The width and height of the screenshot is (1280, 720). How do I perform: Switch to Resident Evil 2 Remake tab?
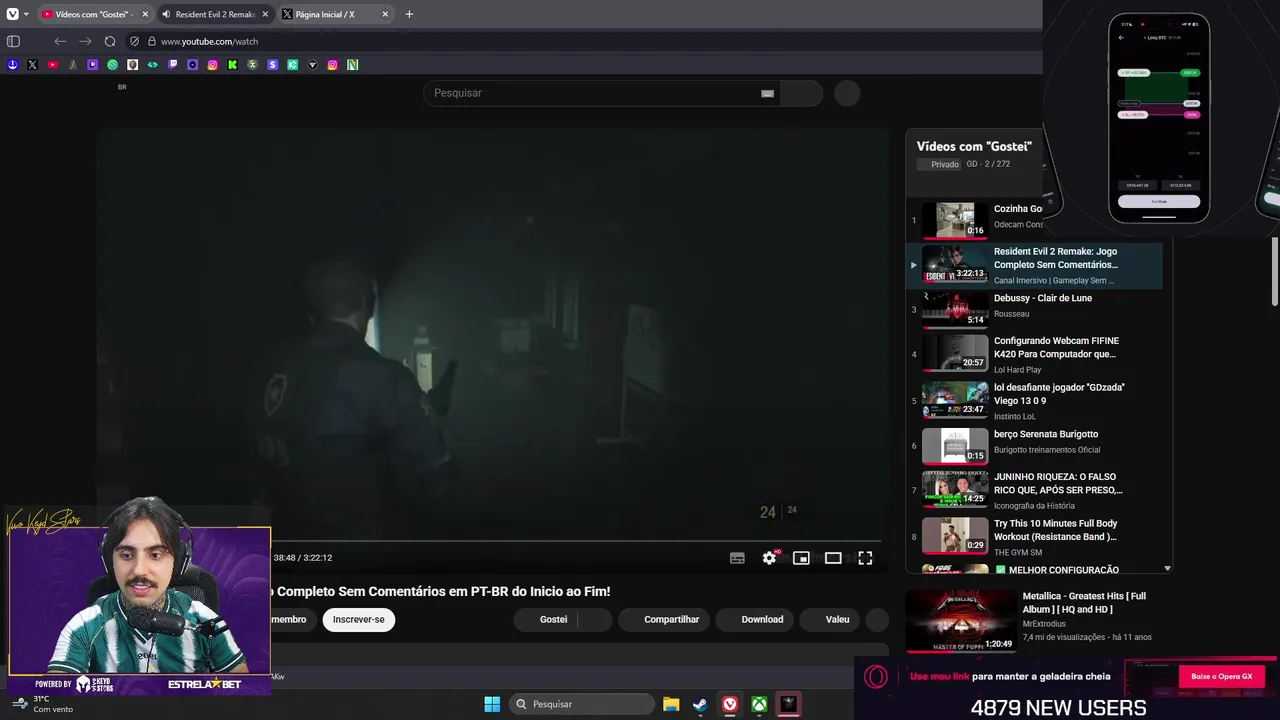215,14
